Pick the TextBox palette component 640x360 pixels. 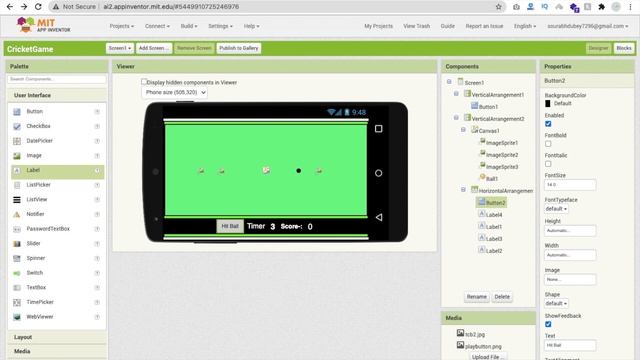coord(36,287)
